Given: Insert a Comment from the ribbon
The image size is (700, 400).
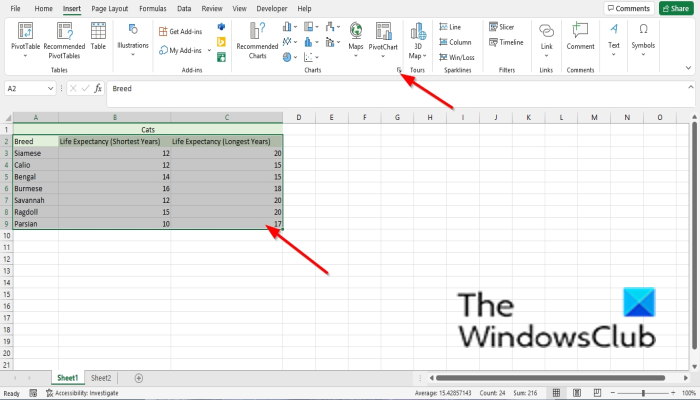Looking at the screenshot, I should [x=580, y=36].
